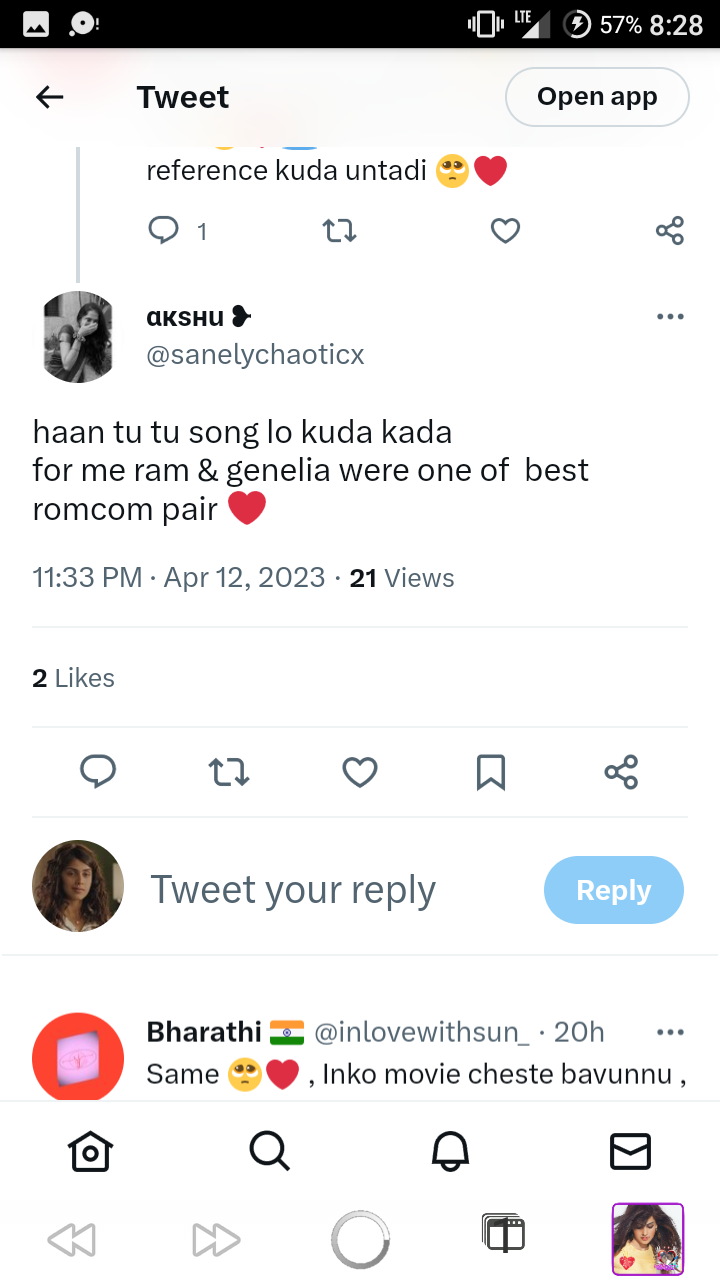Open the Search tab

click(270, 1151)
